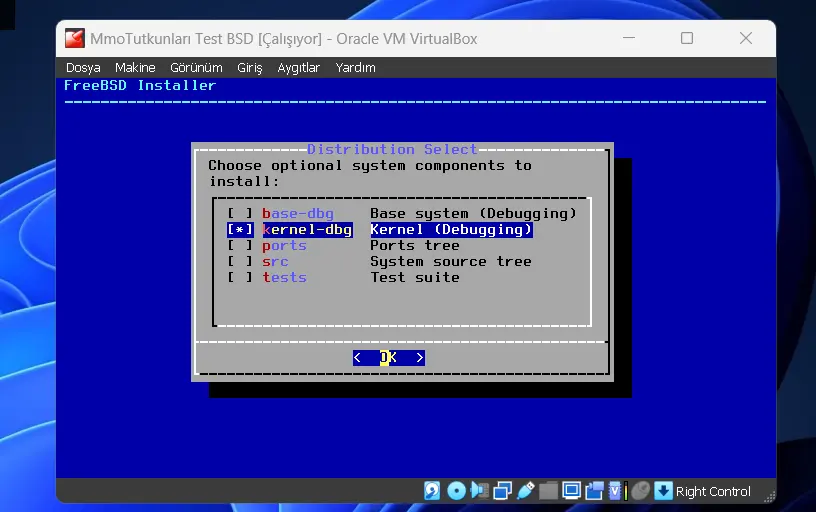Open the Aygıtlar menu

pyautogui.click(x=299, y=68)
